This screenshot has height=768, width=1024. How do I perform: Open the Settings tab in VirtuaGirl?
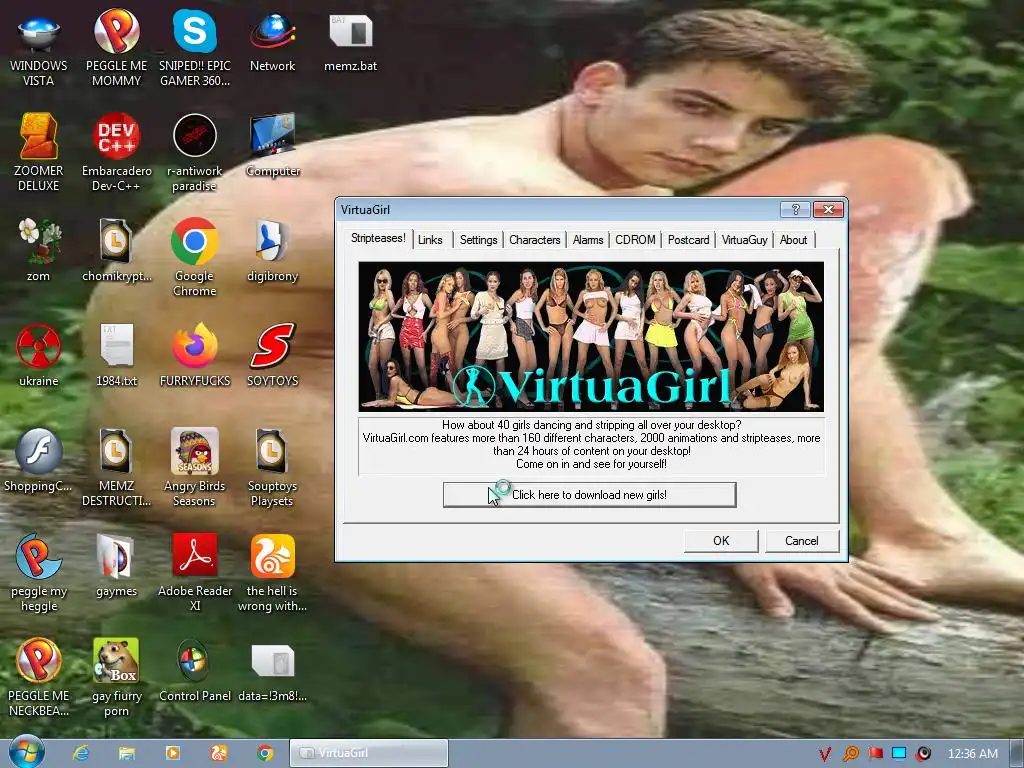coord(478,240)
